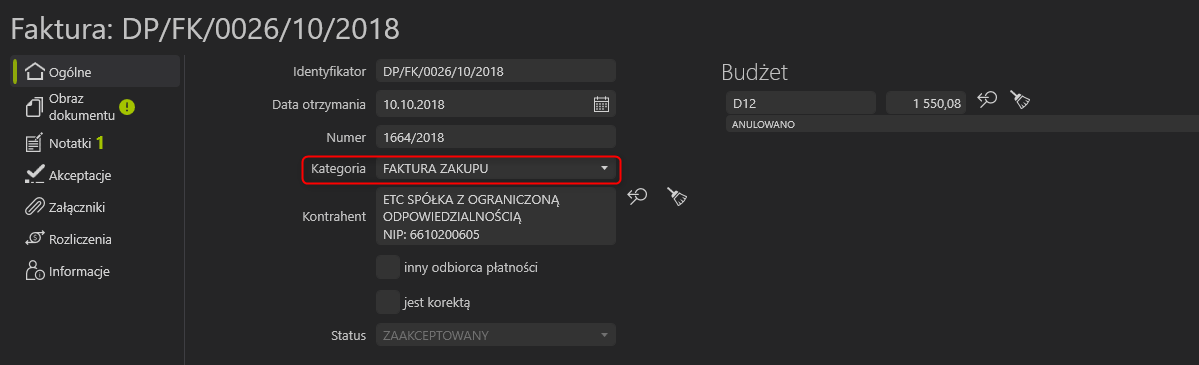Click the search icon next to Kontrahent
Image resolution: width=1199 pixels, height=365 pixels.
pyautogui.click(x=638, y=197)
